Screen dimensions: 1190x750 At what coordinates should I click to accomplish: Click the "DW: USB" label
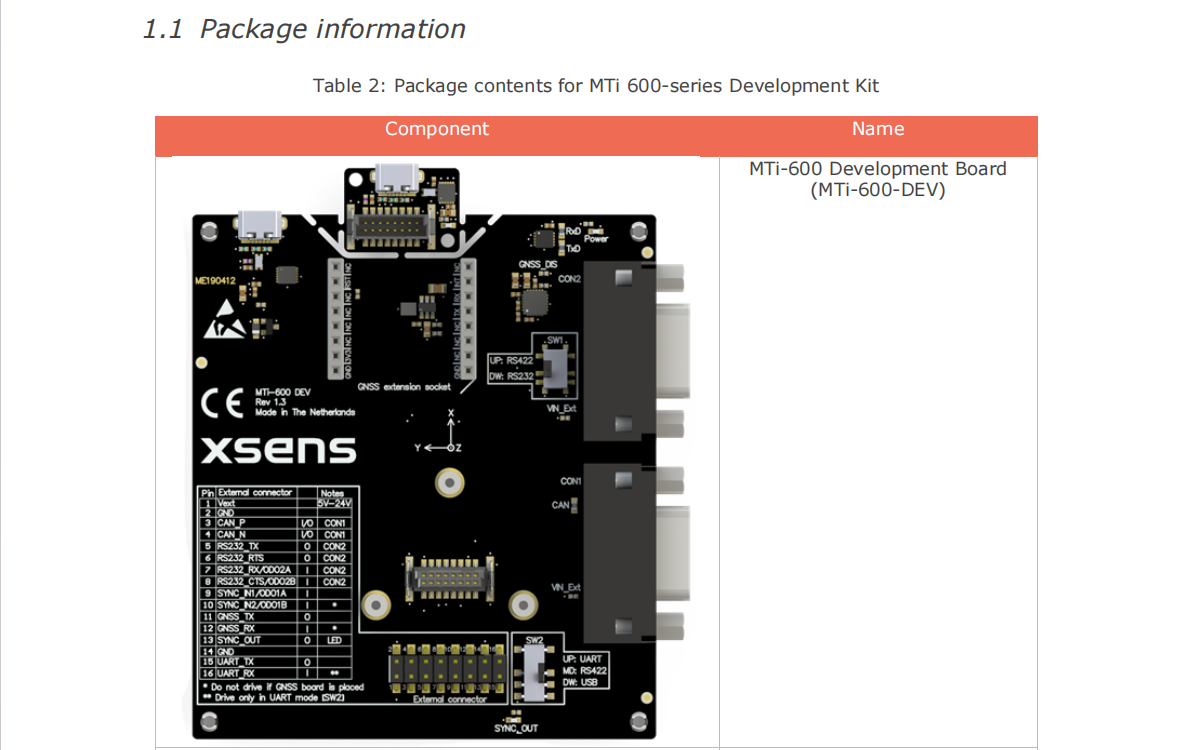point(581,682)
